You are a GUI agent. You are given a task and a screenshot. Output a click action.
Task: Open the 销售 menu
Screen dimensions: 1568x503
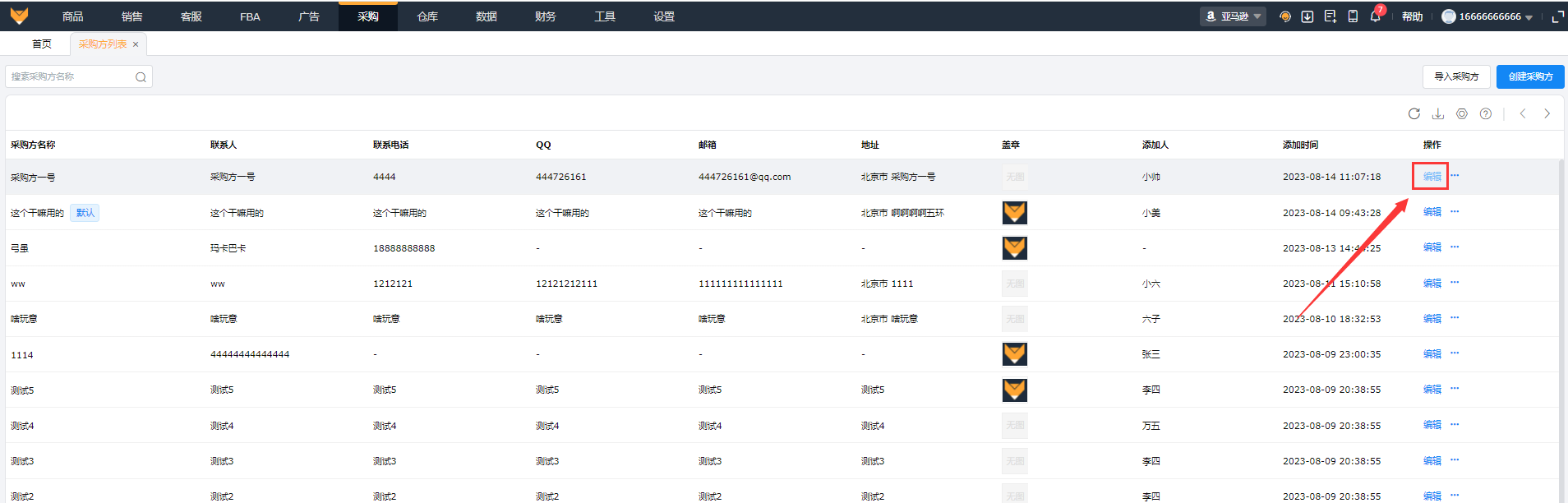131,16
